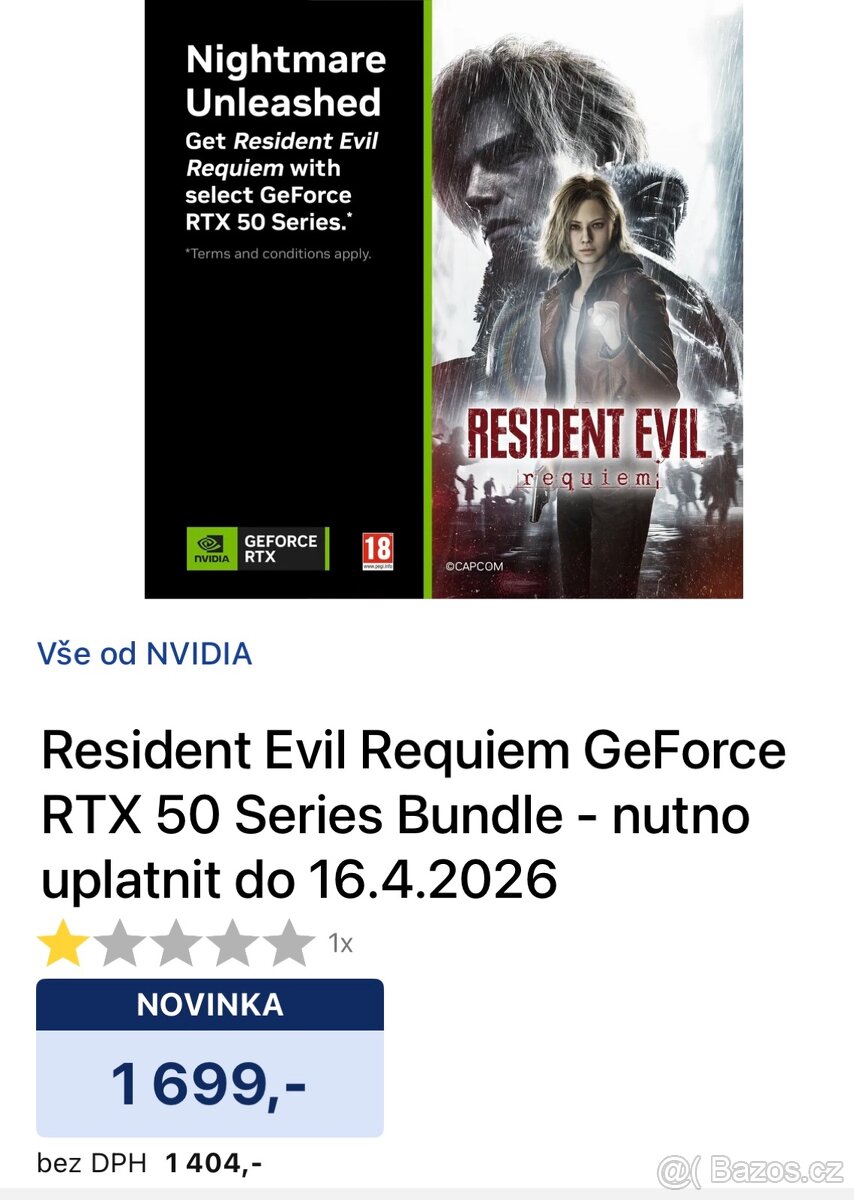Click the Resident Evil Requiem bundle title
This screenshot has width=854, height=1200.
(x=414, y=815)
